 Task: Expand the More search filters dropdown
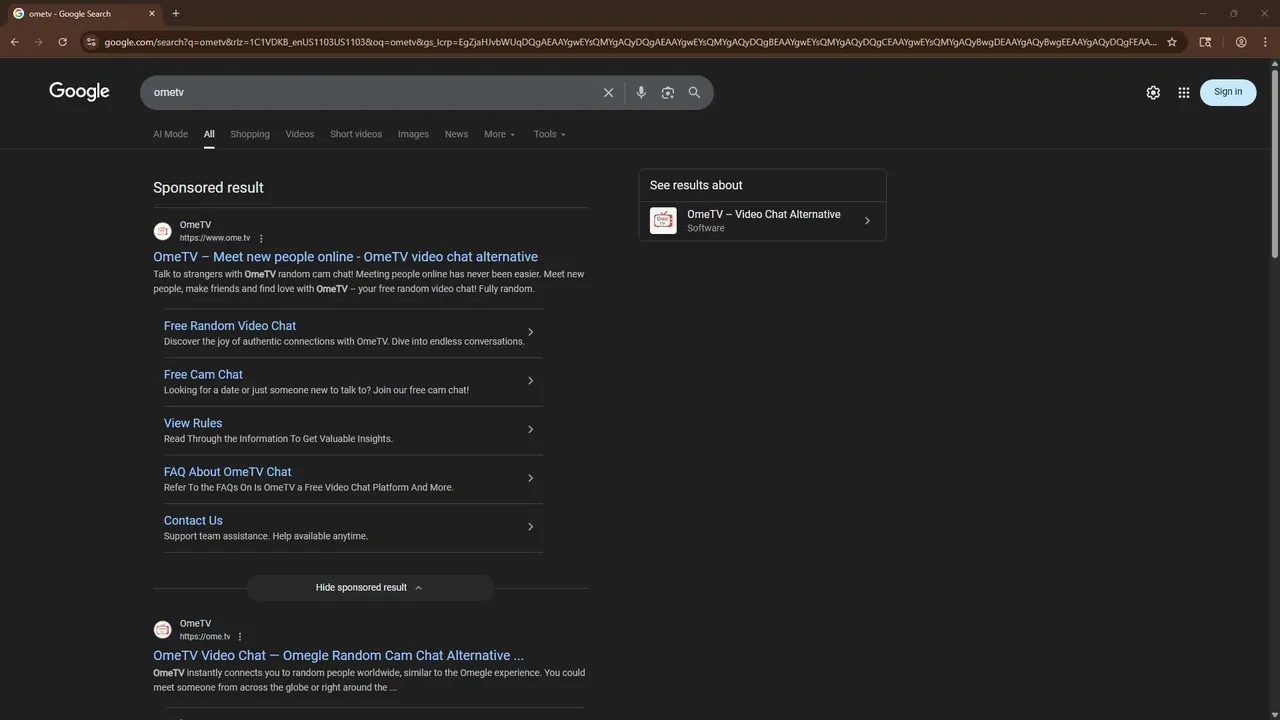pos(499,134)
